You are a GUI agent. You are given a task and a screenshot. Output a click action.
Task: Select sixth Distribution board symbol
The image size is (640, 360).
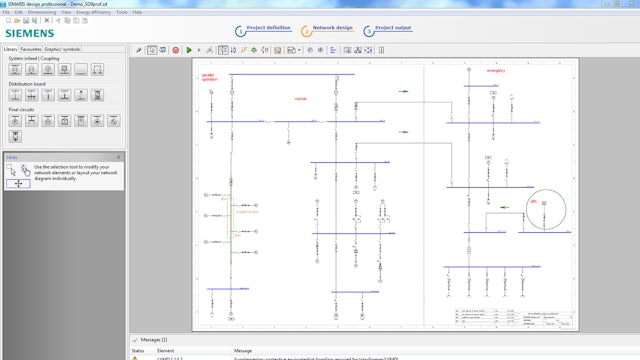point(97,95)
